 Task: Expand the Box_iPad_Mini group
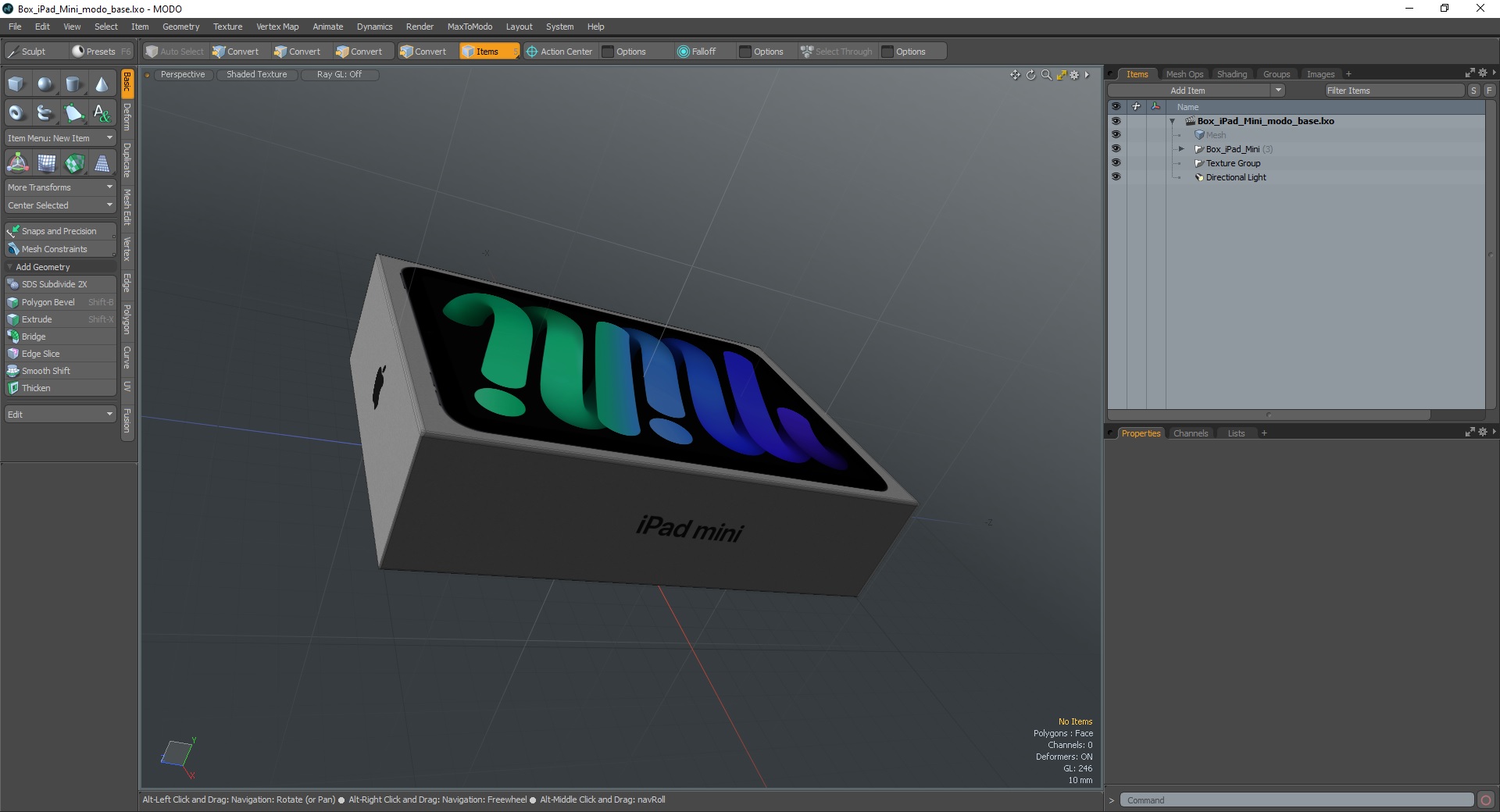coord(1181,149)
